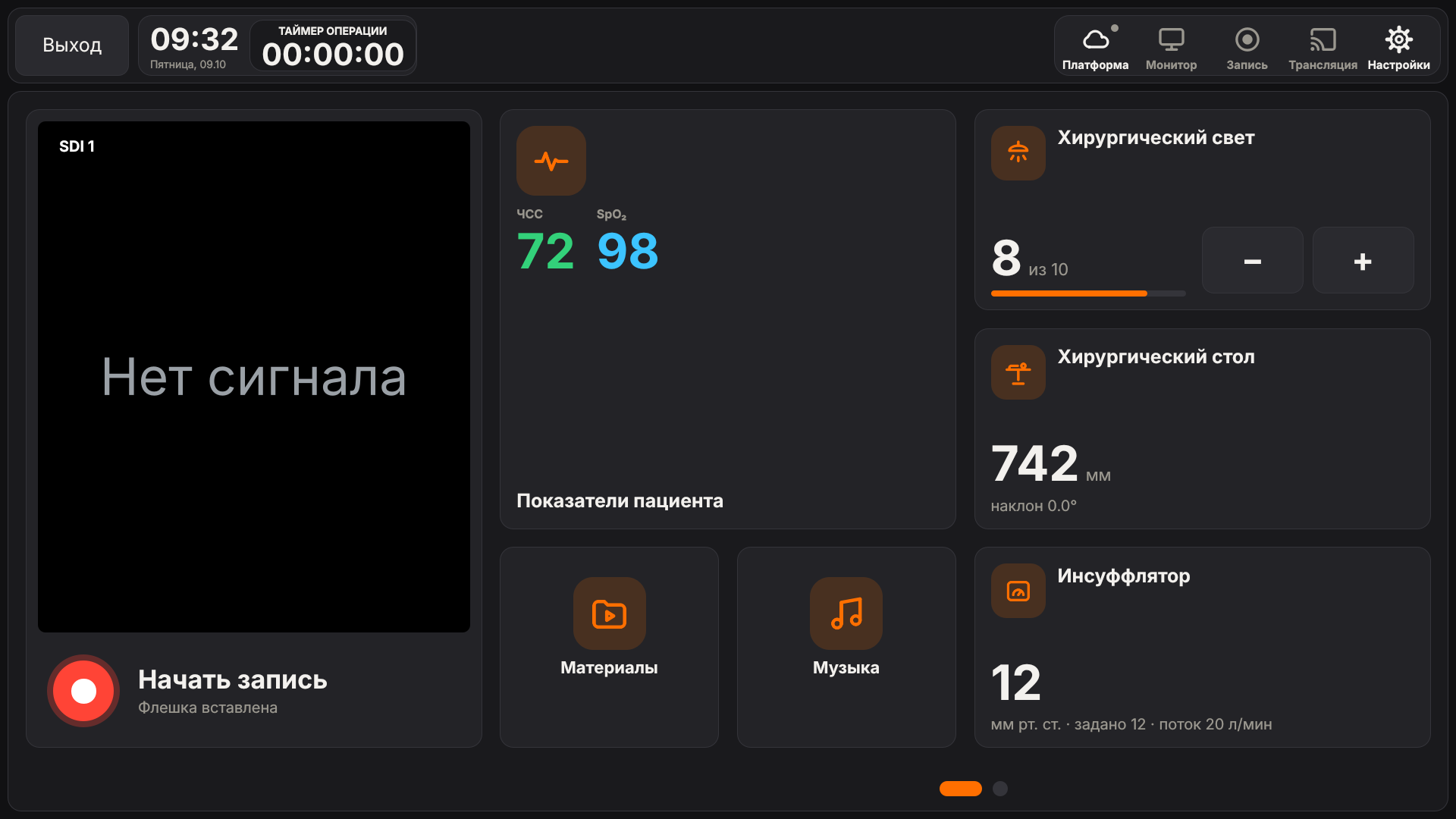The width and height of the screenshot is (1456, 819).
Task: Click the light level value 8 из 10
Action: (1029, 259)
